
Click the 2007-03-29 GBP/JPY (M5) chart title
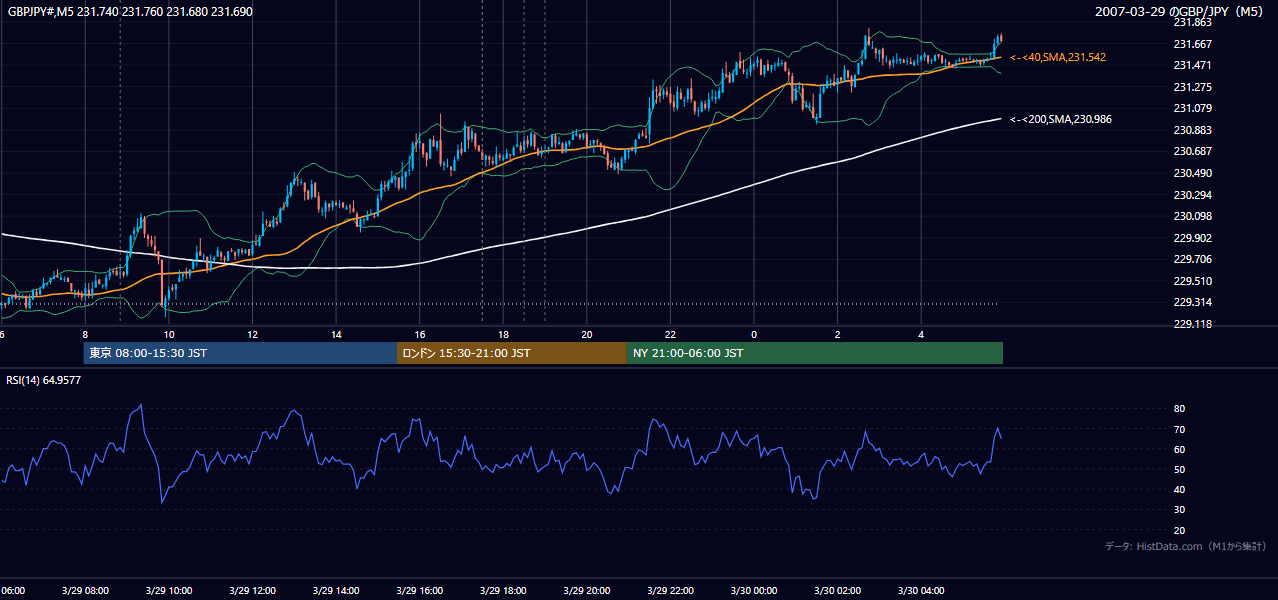click(x=1181, y=11)
